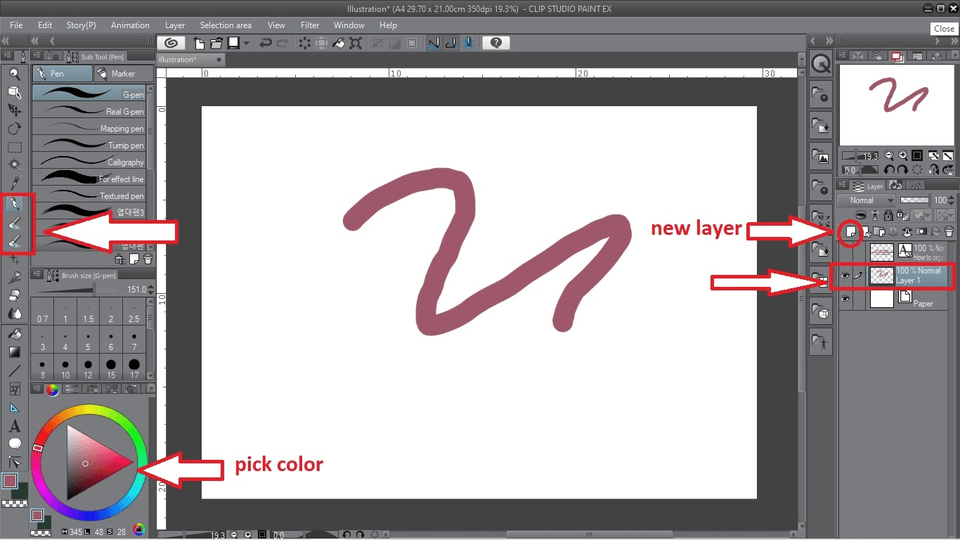Select the Auto select magic wand tool
The image size is (960, 540).
coord(14,165)
